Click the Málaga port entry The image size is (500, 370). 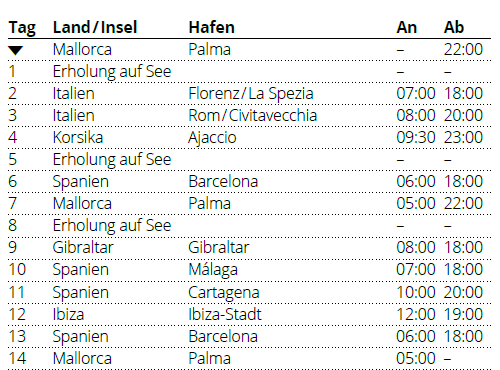pyautogui.click(x=213, y=270)
